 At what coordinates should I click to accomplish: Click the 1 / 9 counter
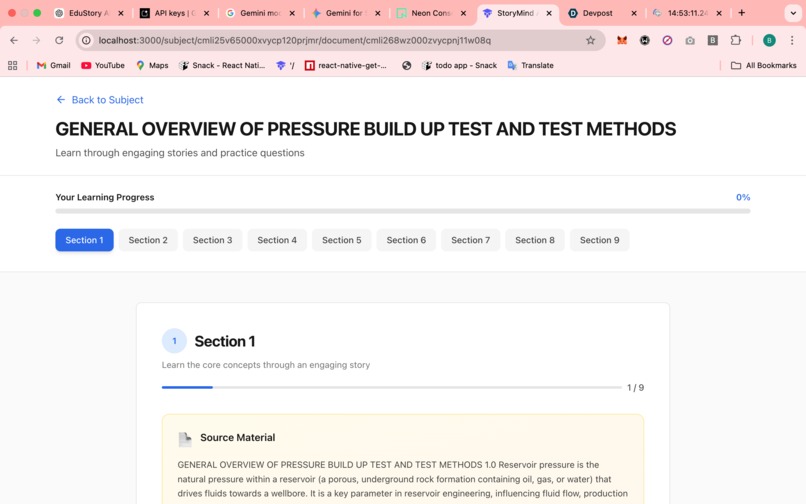pyautogui.click(x=635, y=388)
